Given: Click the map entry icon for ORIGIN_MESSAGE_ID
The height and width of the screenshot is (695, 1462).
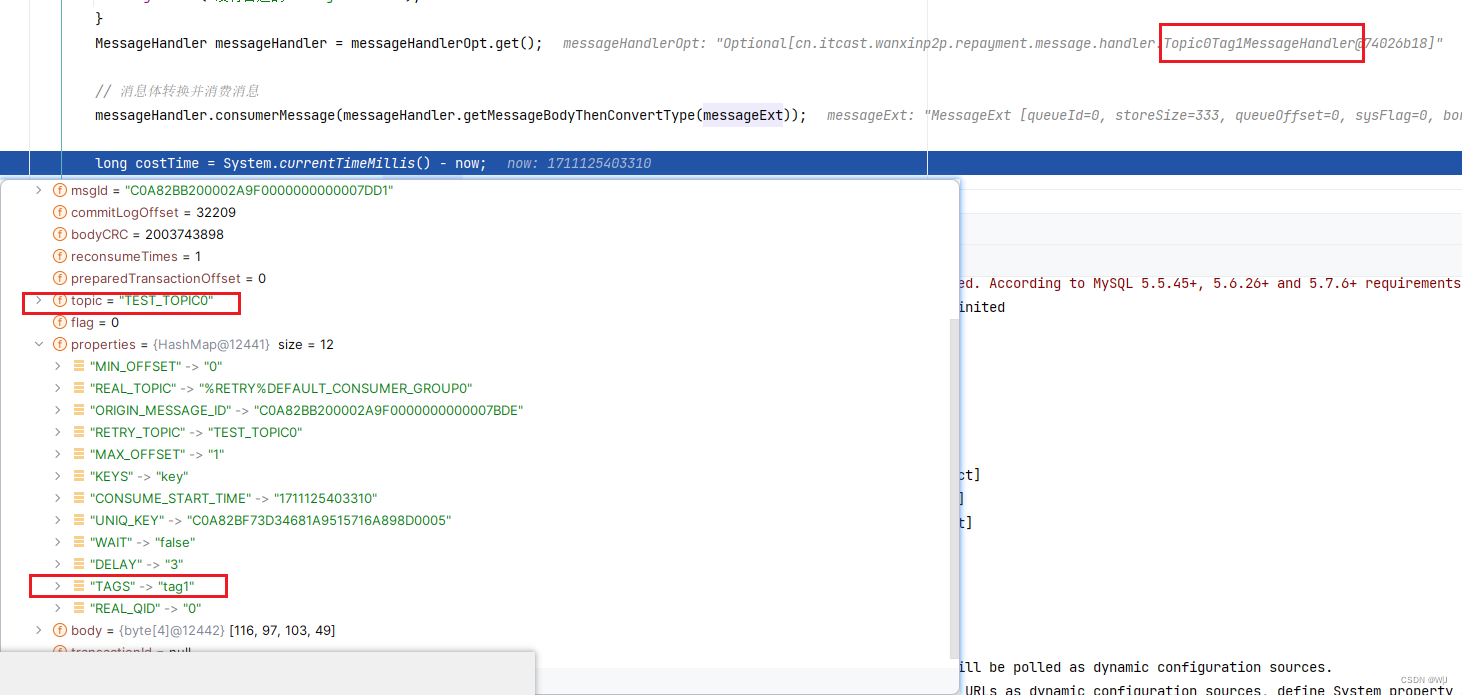Looking at the screenshot, I should pos(79,410).
